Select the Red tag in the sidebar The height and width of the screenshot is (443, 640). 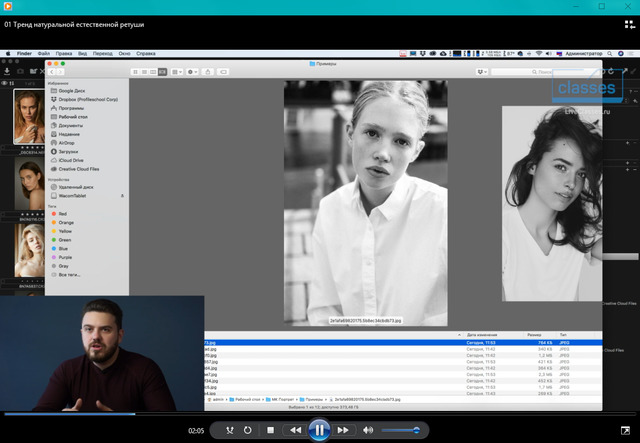pyautogui.click(x=62, y=213)
